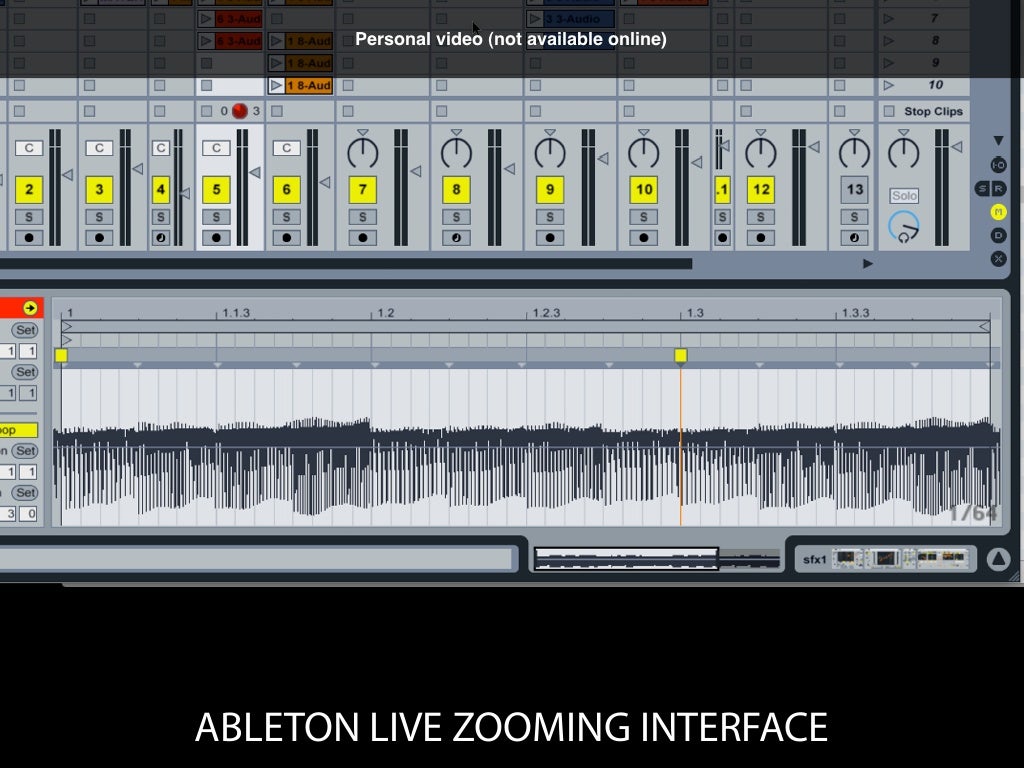Toggle the Track Delay (D) section button

click(998, 235)
